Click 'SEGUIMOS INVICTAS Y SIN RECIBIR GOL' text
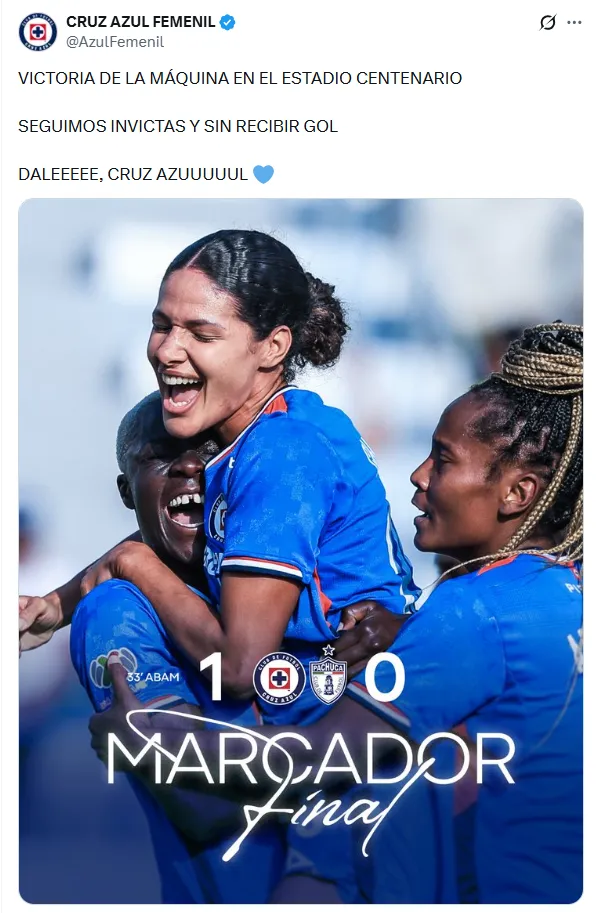600x913 pixels. click(x=178, y=126)
